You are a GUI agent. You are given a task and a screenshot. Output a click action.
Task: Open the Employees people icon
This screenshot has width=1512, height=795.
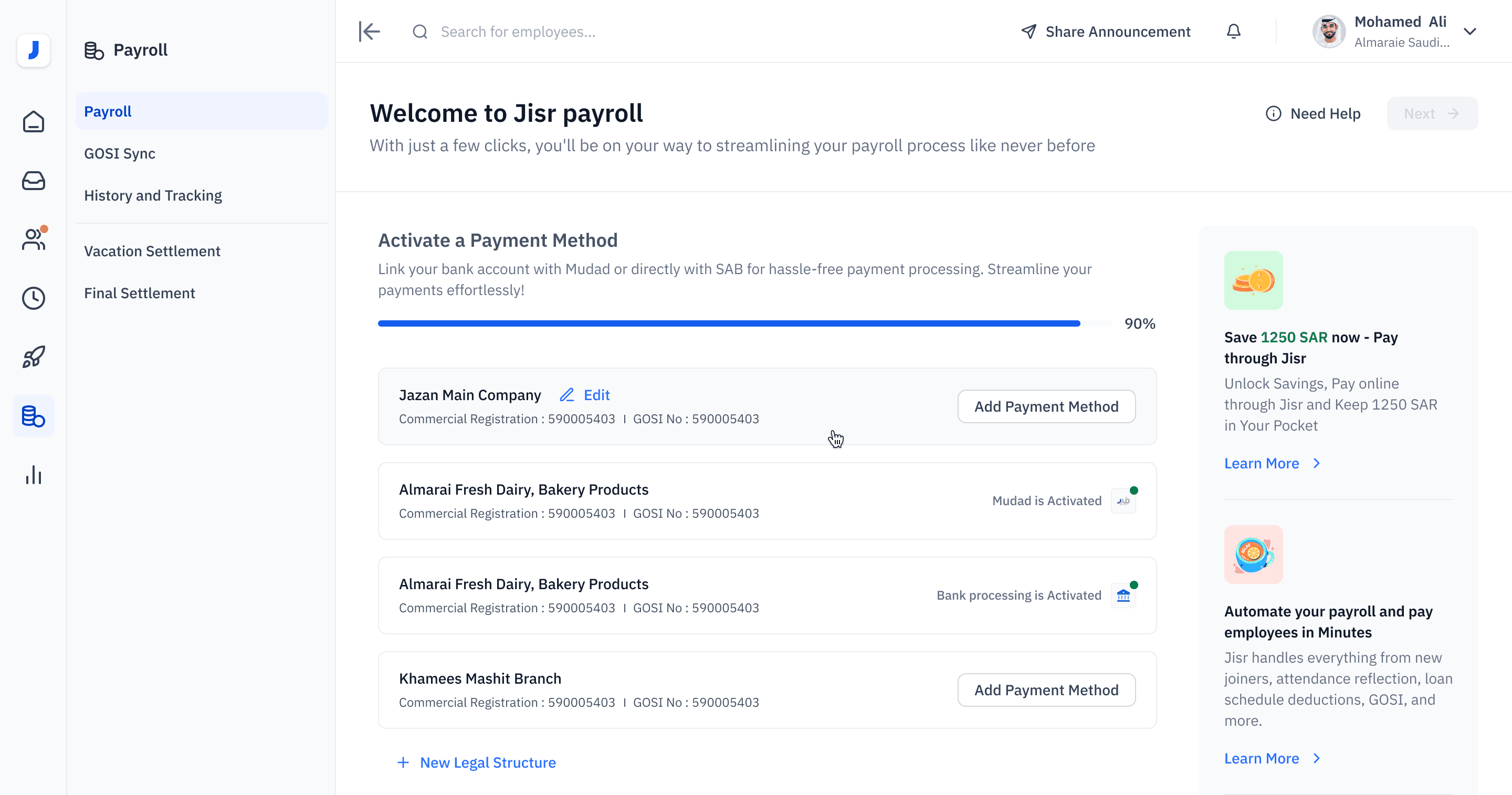pyautogui.click(x=34, y=239)
